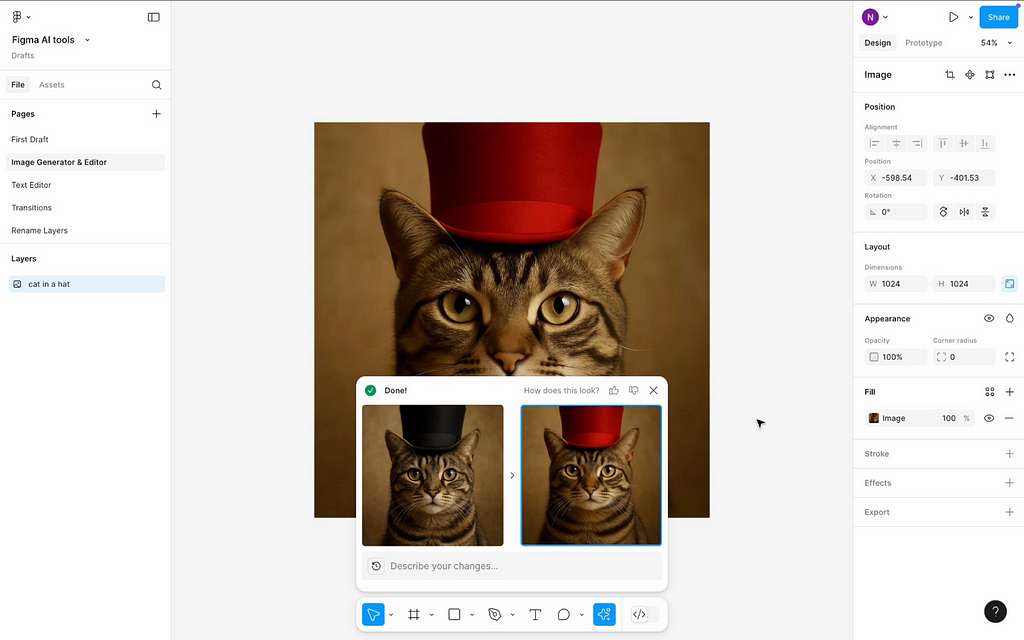Hide the Image fill with eye icon
Screen dimensions: 1024x640
pos(989,418)
